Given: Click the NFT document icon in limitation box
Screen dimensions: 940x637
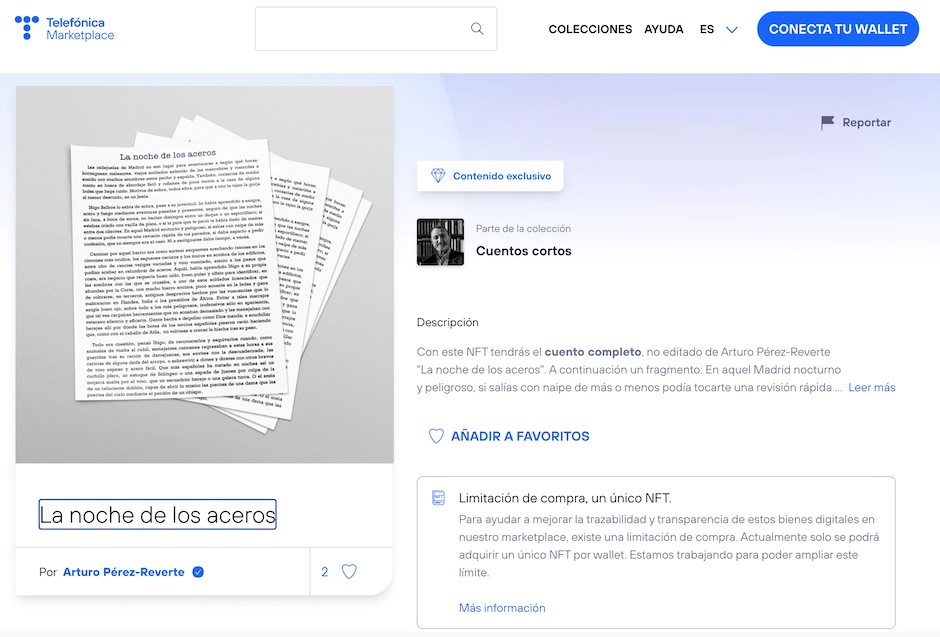Looking at the screenshot, I should point(439,498).
